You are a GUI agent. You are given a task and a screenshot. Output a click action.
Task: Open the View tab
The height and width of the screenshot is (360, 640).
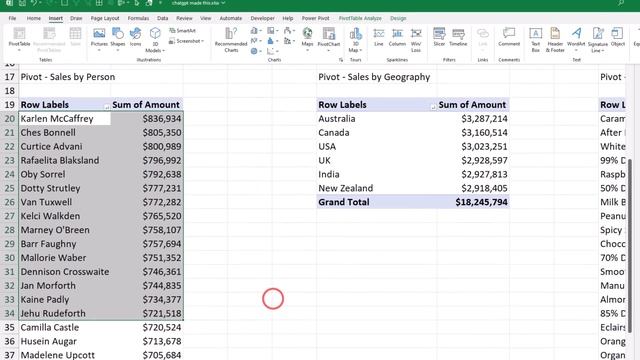click(206, 18)
